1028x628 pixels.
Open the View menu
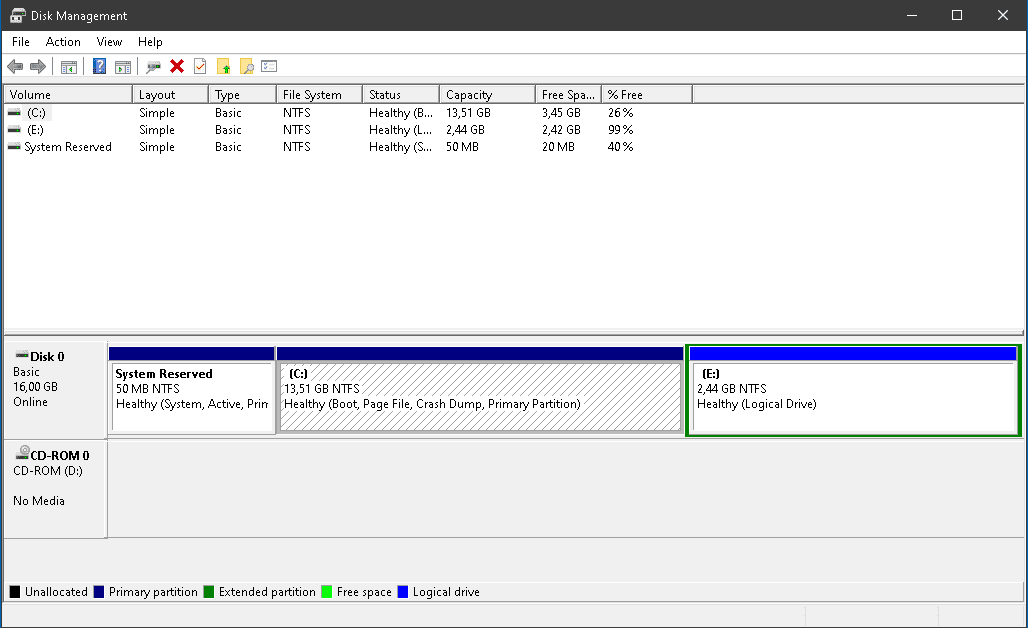(109, 42)
